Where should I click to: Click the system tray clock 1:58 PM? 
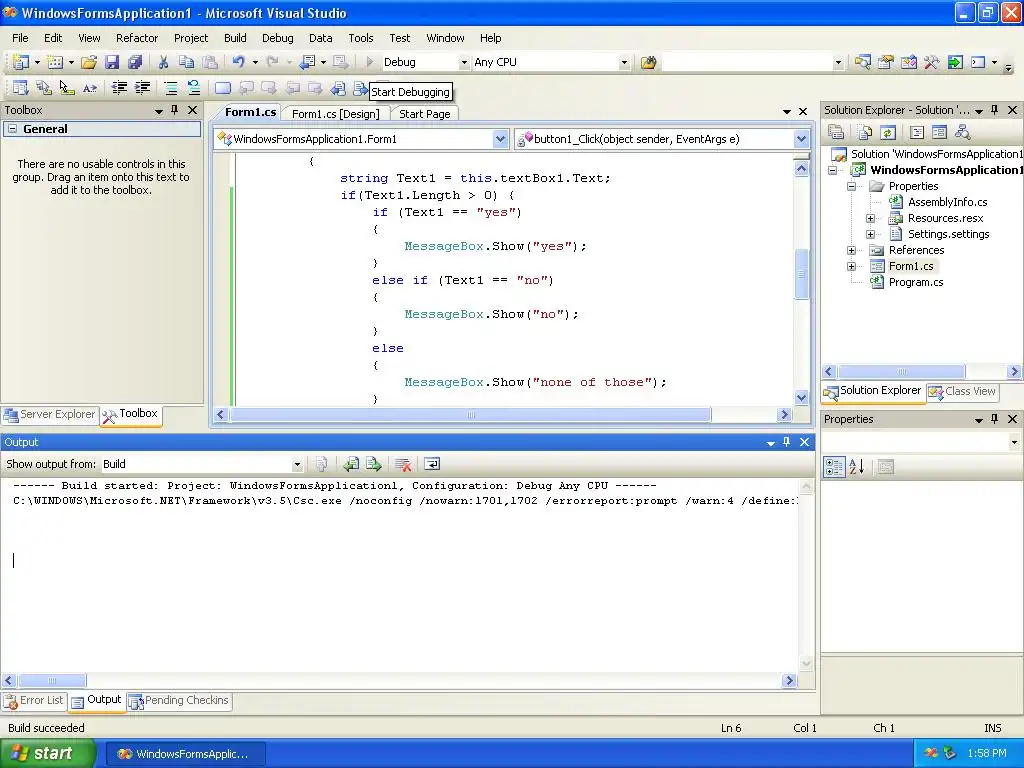click(987, 754)
